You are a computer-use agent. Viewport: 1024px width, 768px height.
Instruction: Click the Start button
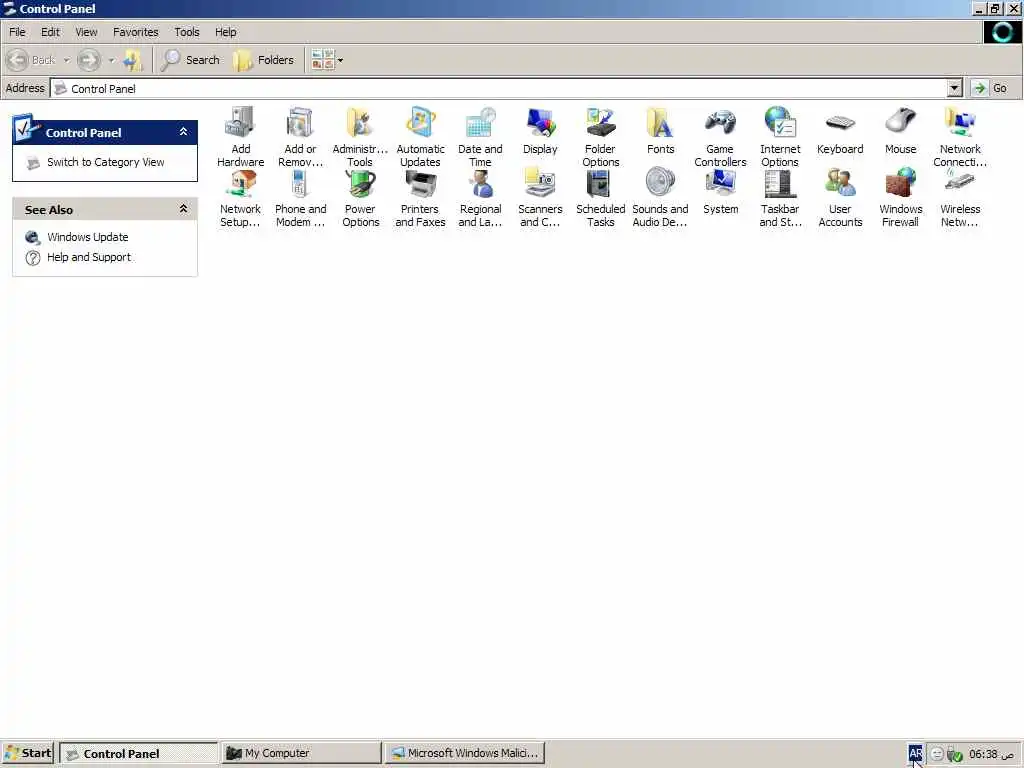(27, 753)
